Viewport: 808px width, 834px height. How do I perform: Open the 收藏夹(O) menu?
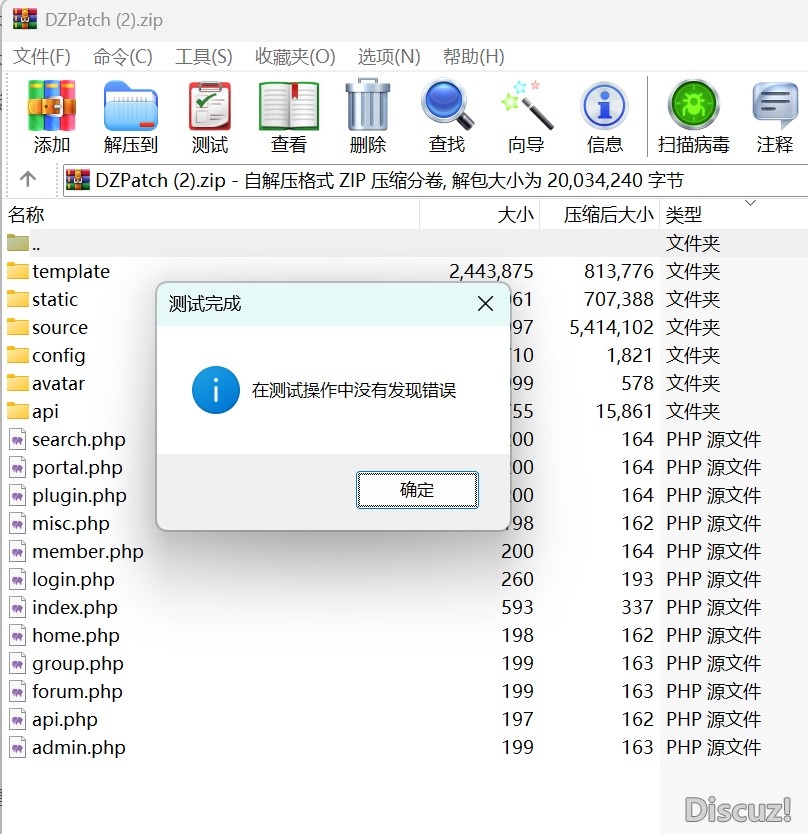pyautogui.click(x=295, y=56)
